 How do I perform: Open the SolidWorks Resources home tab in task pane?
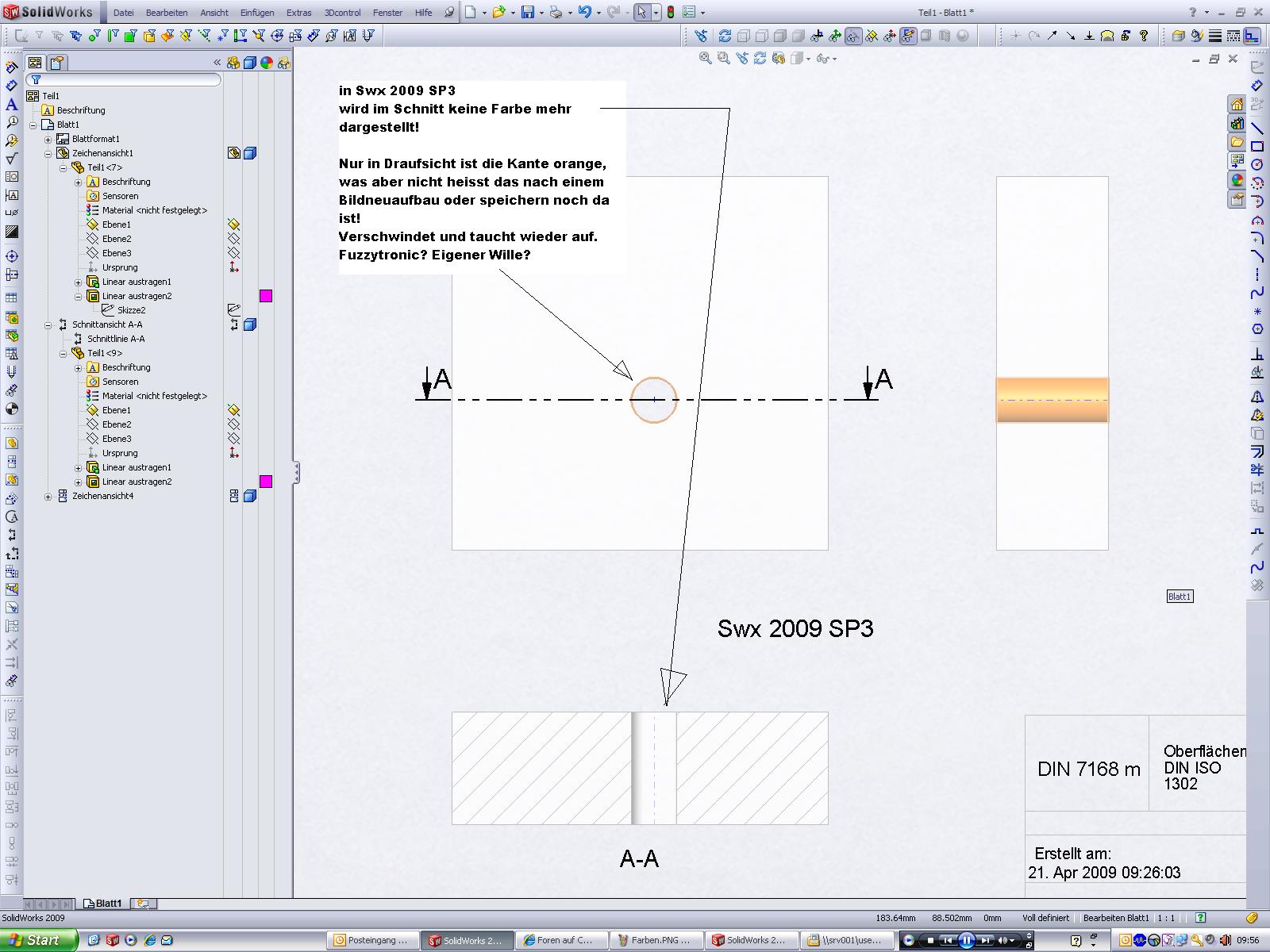point(1237,104)
